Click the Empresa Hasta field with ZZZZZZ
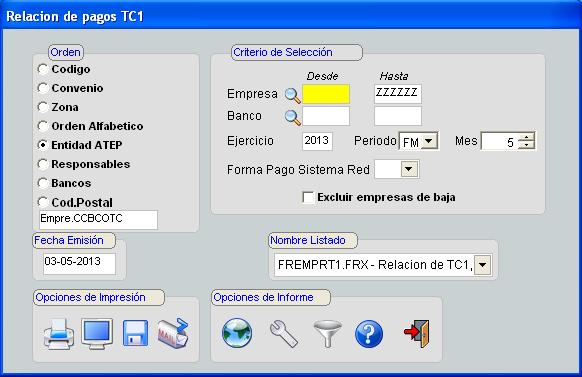The height and width of the screenshot is (377, 582). (398, 94)
